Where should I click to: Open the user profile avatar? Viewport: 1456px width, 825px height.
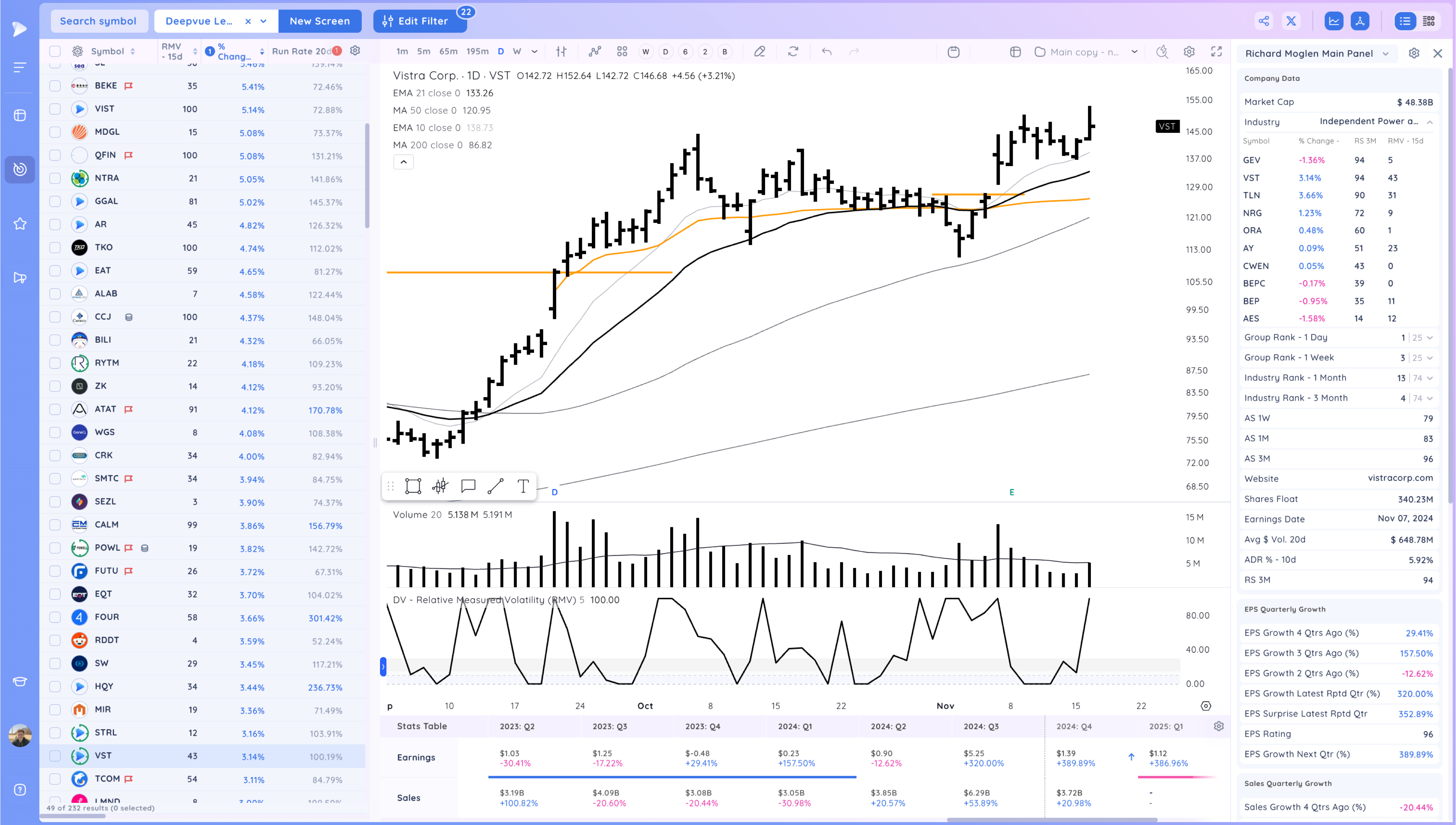tap(20, 735)
